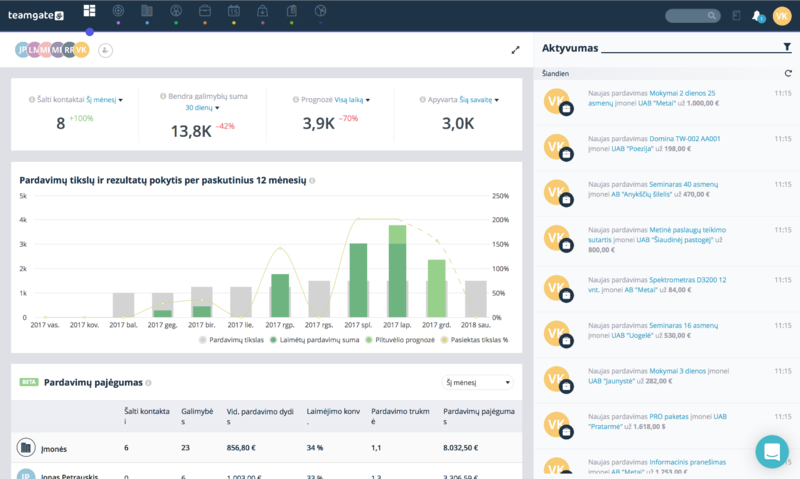Open the contacts people icon tab in navigation

(176, 11)
